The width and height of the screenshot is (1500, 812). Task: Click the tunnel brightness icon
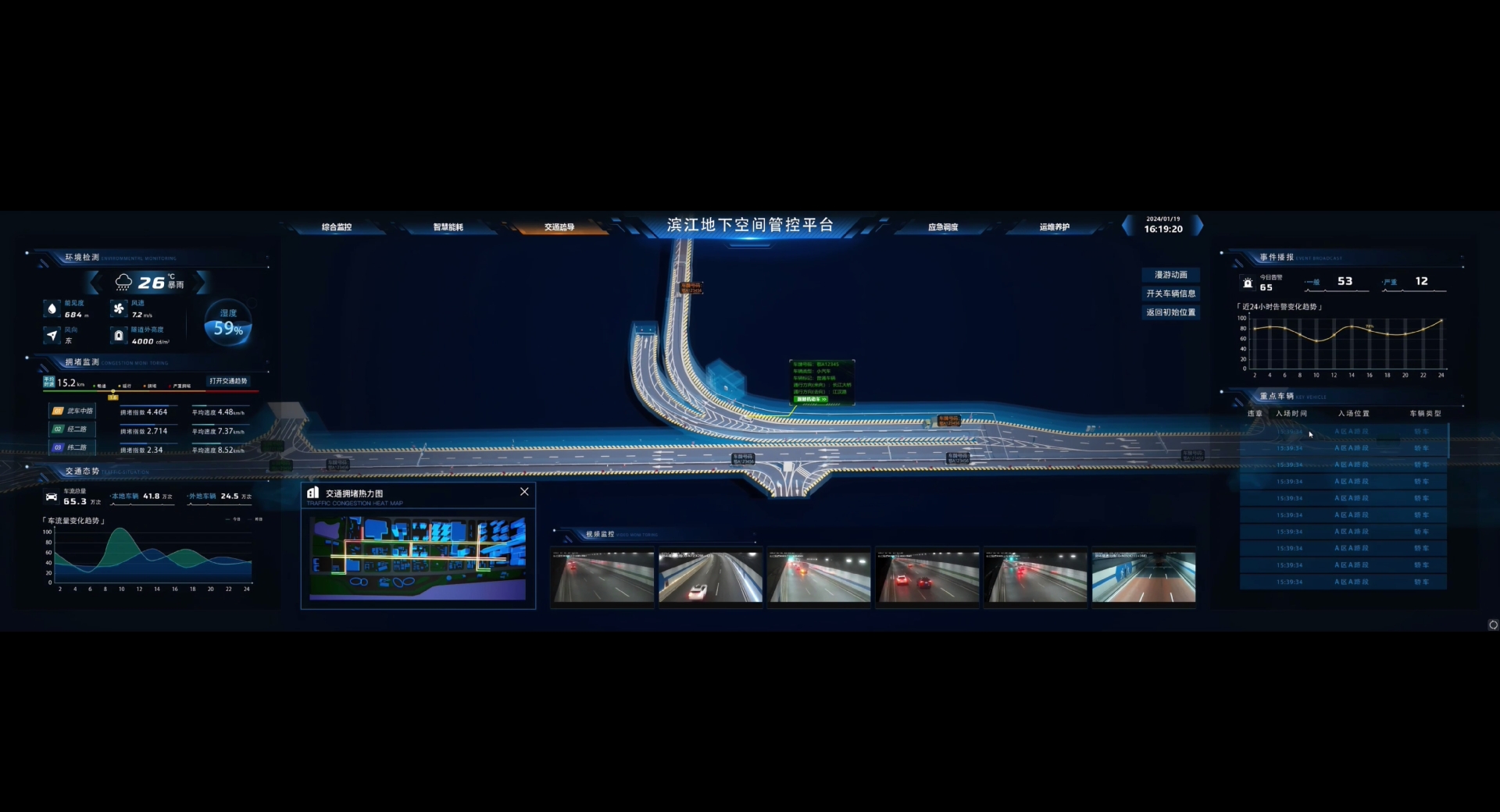(x=119, y=335)
